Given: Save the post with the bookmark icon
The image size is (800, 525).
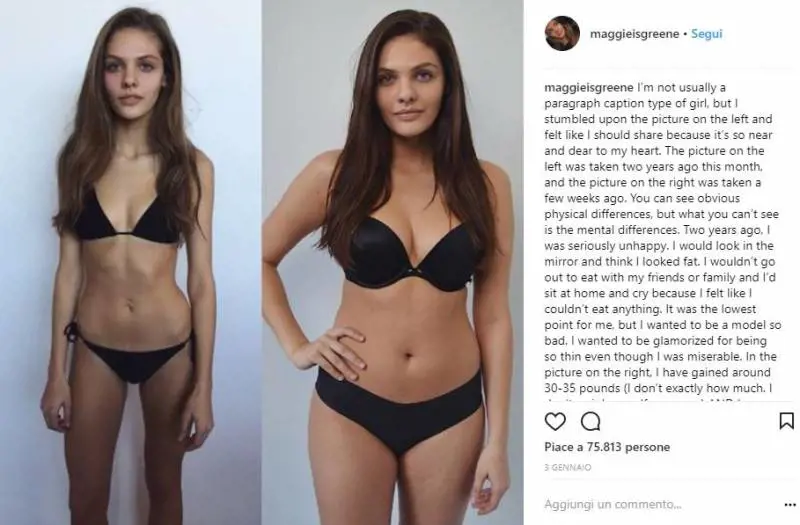Looking at the screenshot, I should [x=786, y=421].
